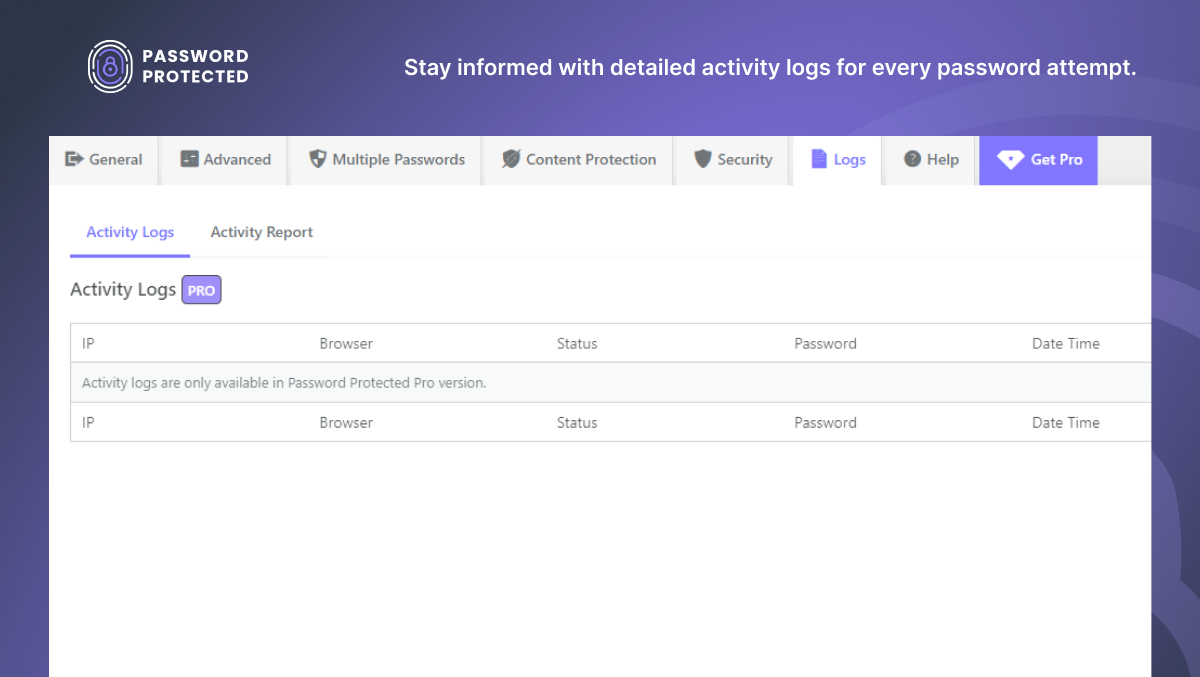The height and width of the screenshot is (677, 1200).
Task: Click the PASSWORD PROTECTED brand text
Action: pyautogui.click(x=196, y=66)
